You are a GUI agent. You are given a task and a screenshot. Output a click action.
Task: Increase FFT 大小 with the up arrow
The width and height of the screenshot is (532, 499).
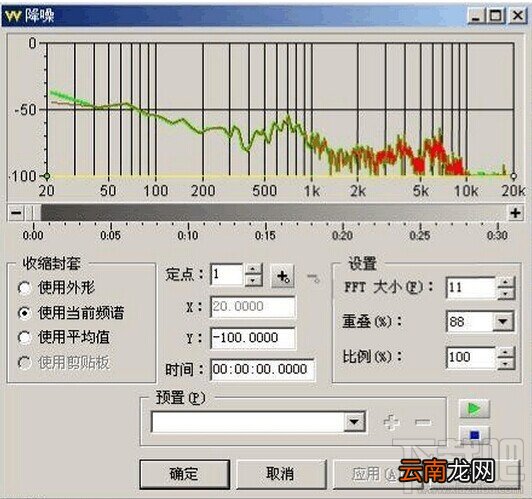[x=506, y=282]
